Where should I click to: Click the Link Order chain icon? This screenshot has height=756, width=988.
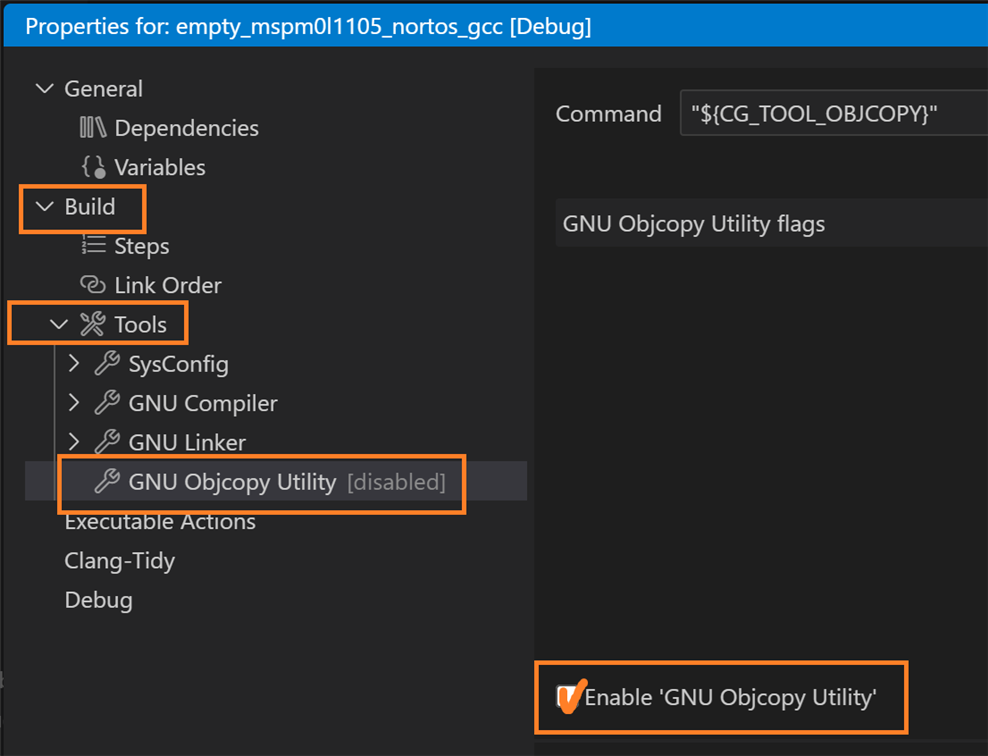coord(93,285)
